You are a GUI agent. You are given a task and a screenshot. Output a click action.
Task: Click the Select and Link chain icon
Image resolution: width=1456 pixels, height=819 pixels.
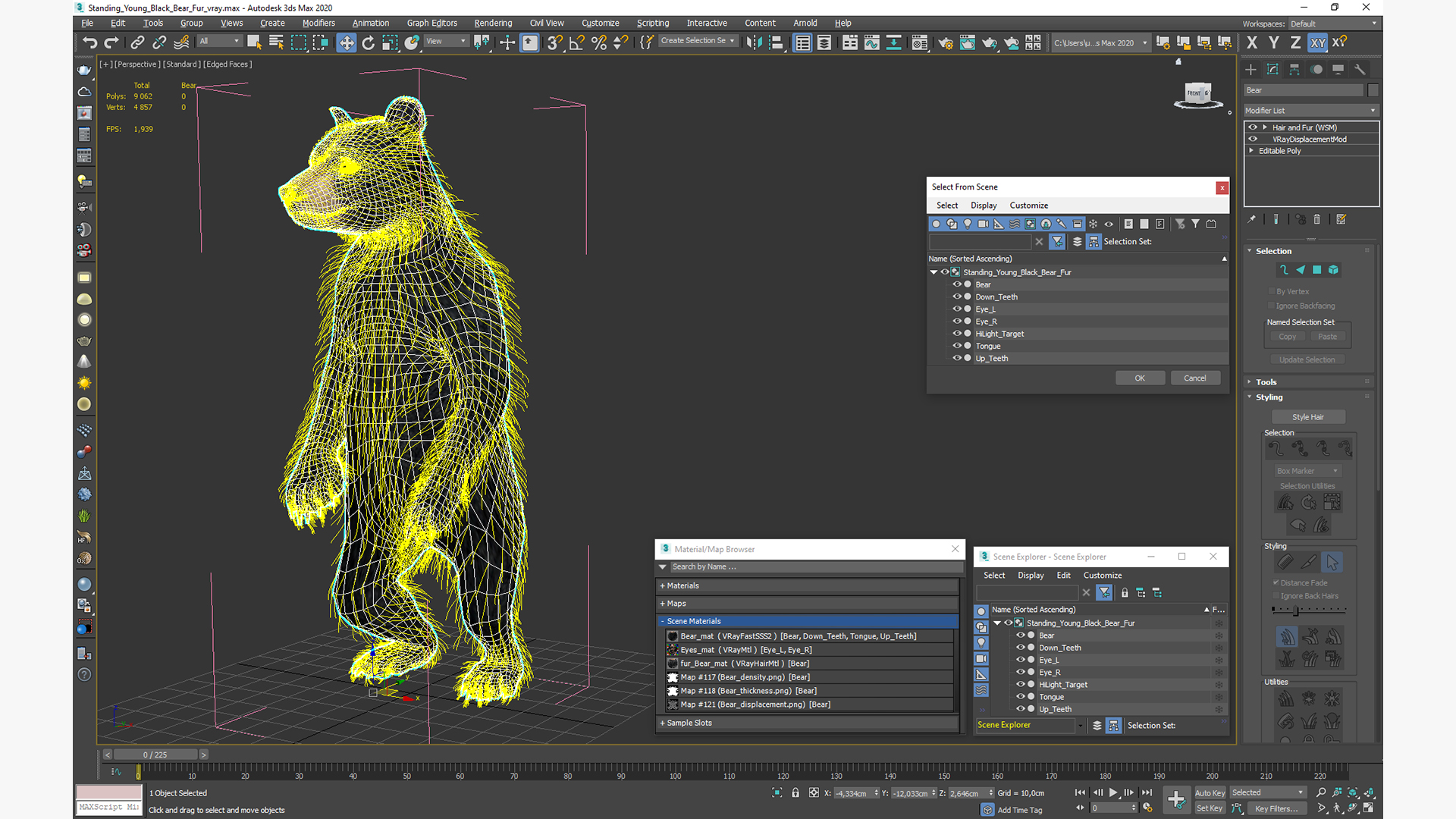point(137,42)
